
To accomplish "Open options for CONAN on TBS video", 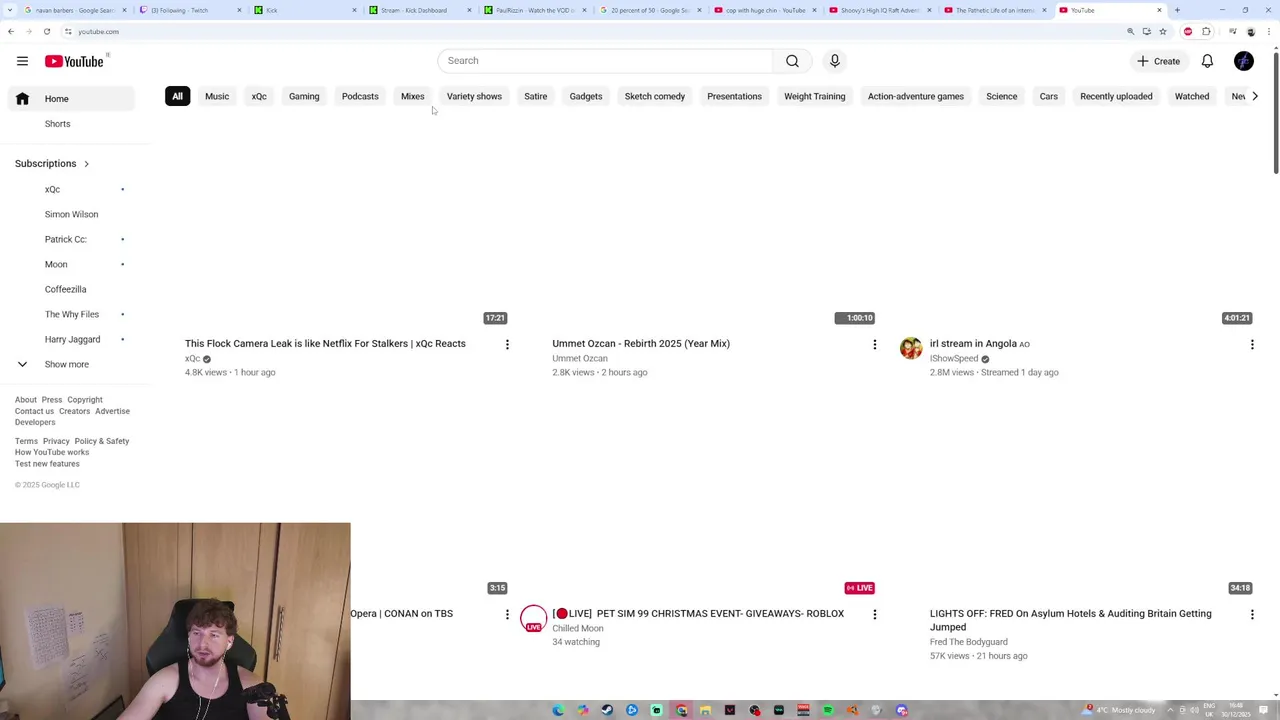I will pyautogui.click(x=507, y=614).
